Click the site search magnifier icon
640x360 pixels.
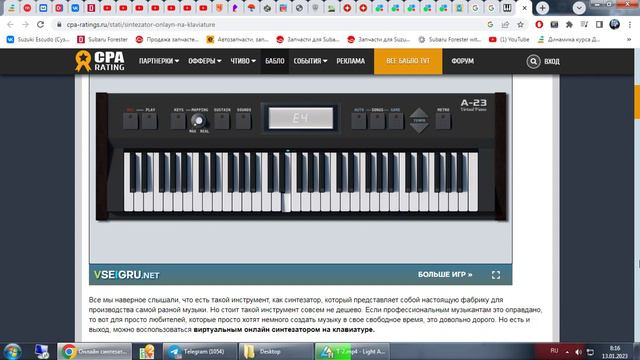(533, 61)
